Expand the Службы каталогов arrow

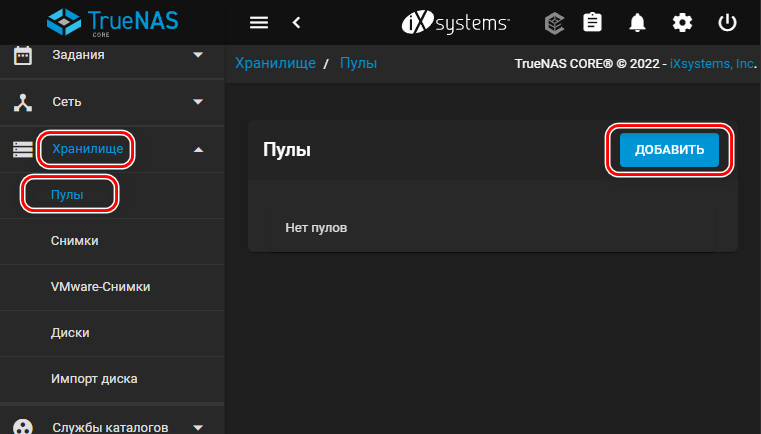[x=198, y=428]
